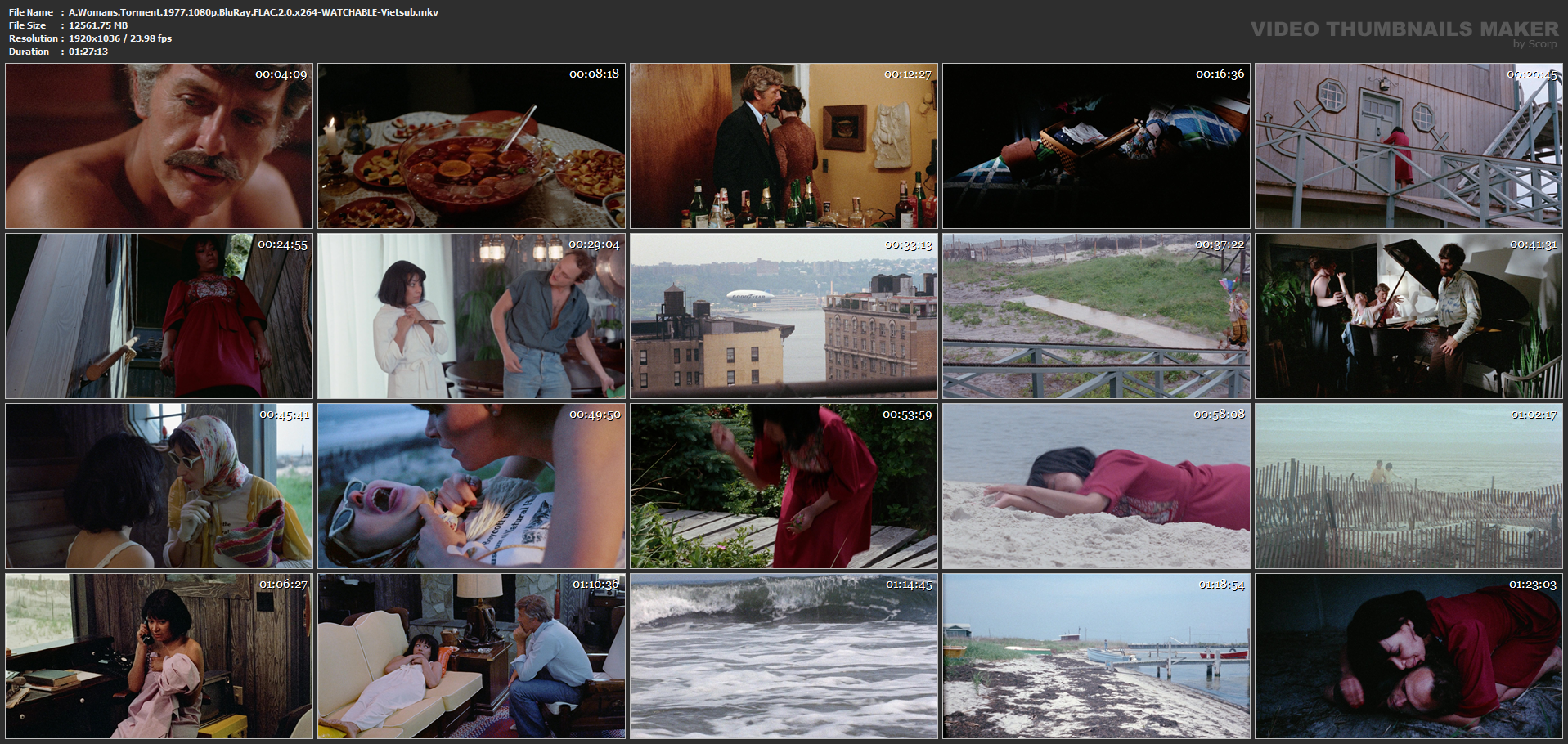Select the thumbnail stamped 00:41:31
The width and height of the screenshot is (1568, 744).
point(1409,316)
